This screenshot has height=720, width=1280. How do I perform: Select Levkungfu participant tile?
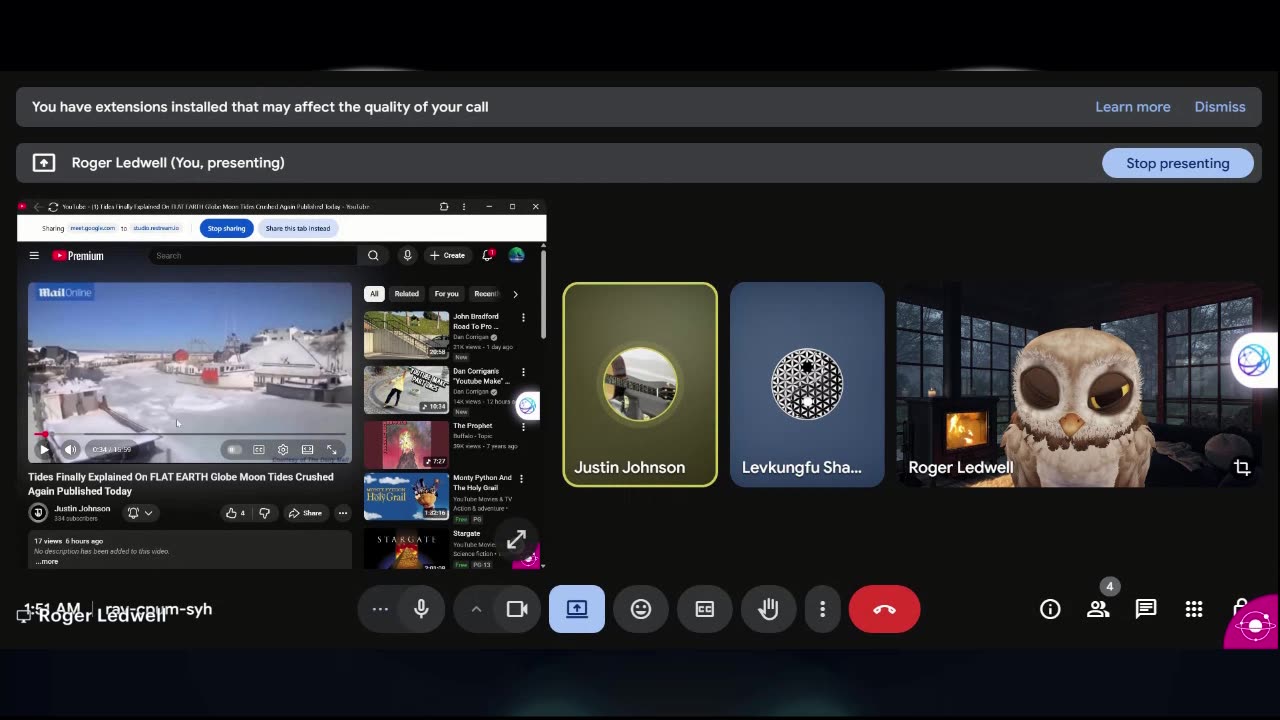pos(807,385)
